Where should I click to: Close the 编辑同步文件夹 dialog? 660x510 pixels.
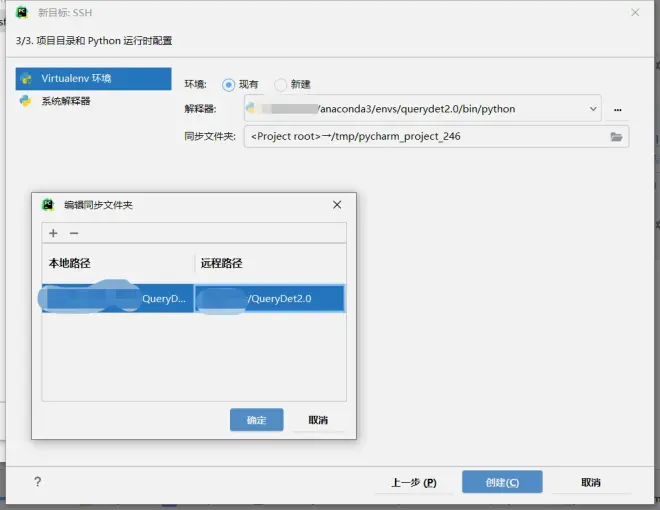337,205
